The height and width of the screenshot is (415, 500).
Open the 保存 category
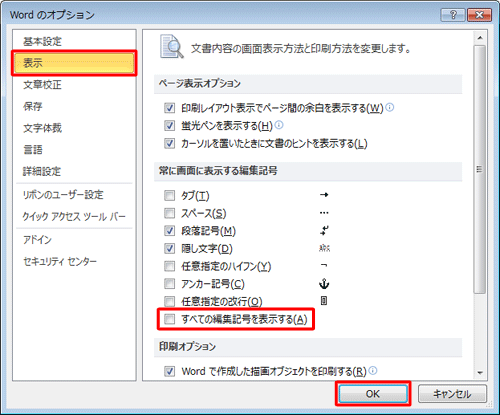(74, 106)
